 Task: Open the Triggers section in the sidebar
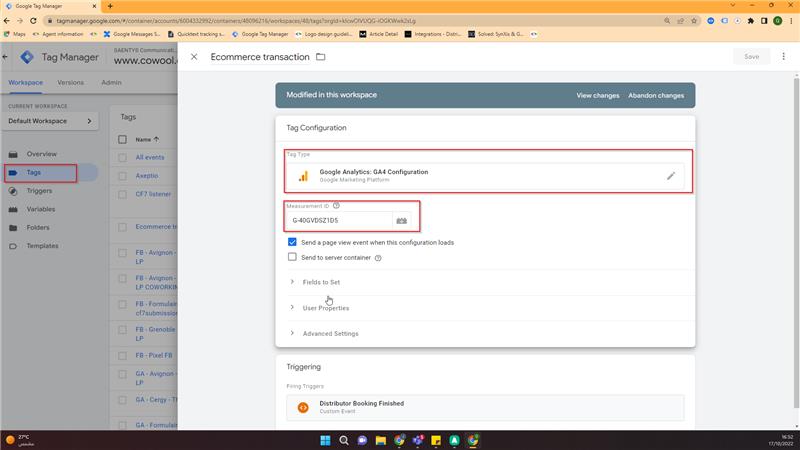click(39, 190)
